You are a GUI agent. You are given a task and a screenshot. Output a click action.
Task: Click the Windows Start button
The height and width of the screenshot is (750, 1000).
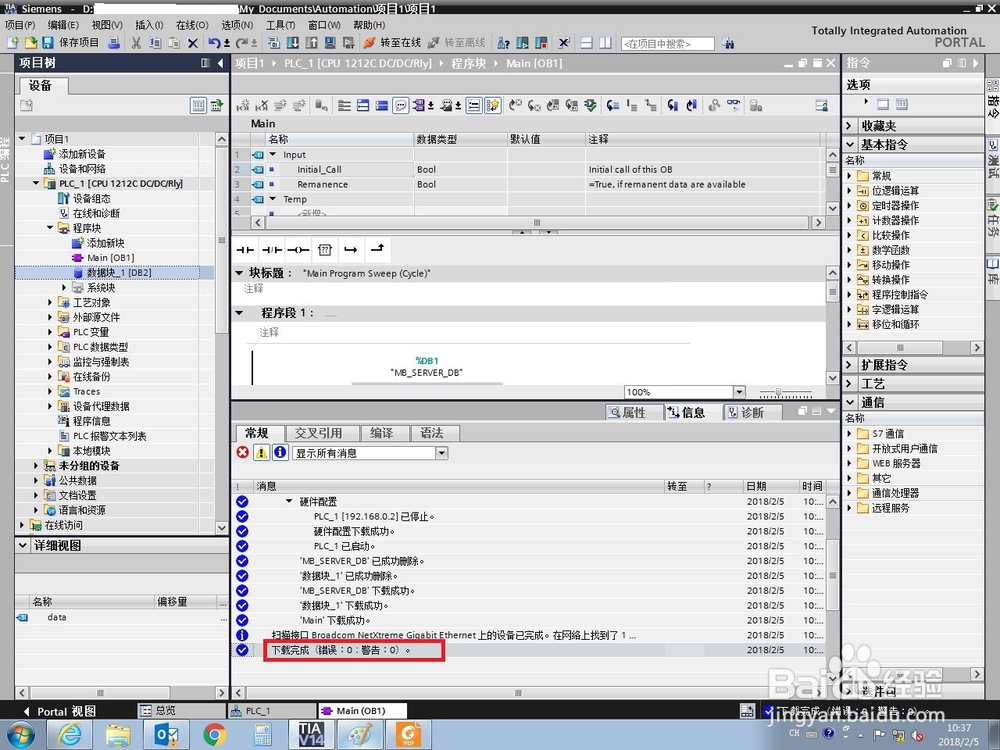pos(20,735)
